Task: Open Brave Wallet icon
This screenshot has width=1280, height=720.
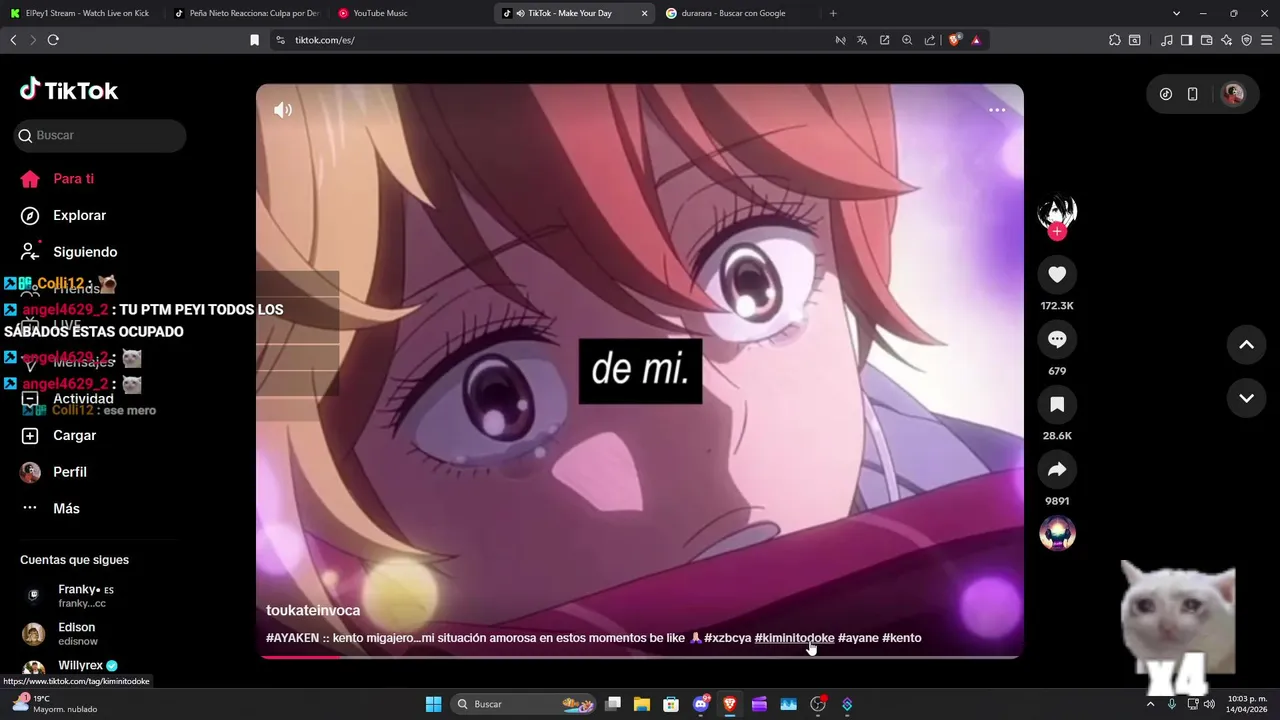Action: 1206,40
